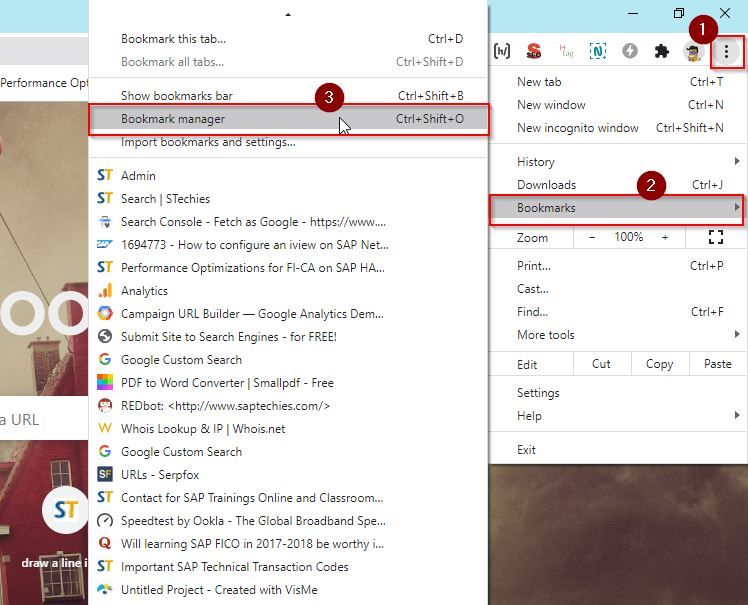Decrease zoom with the minus button
This screenshot has height=605, width=748.
click(592, 237)
